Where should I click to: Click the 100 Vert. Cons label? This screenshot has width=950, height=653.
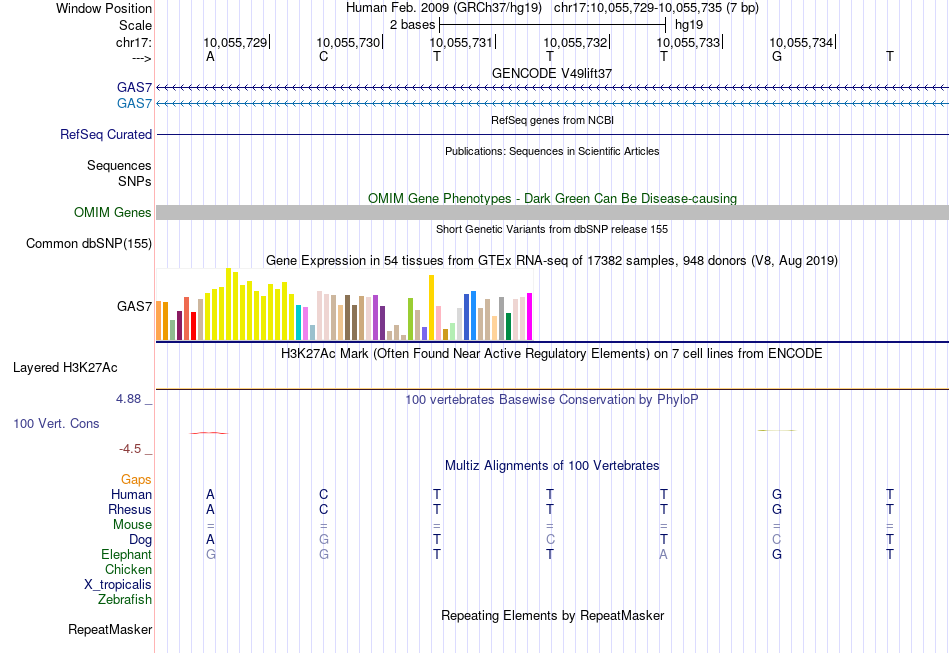tap(56, 423)
